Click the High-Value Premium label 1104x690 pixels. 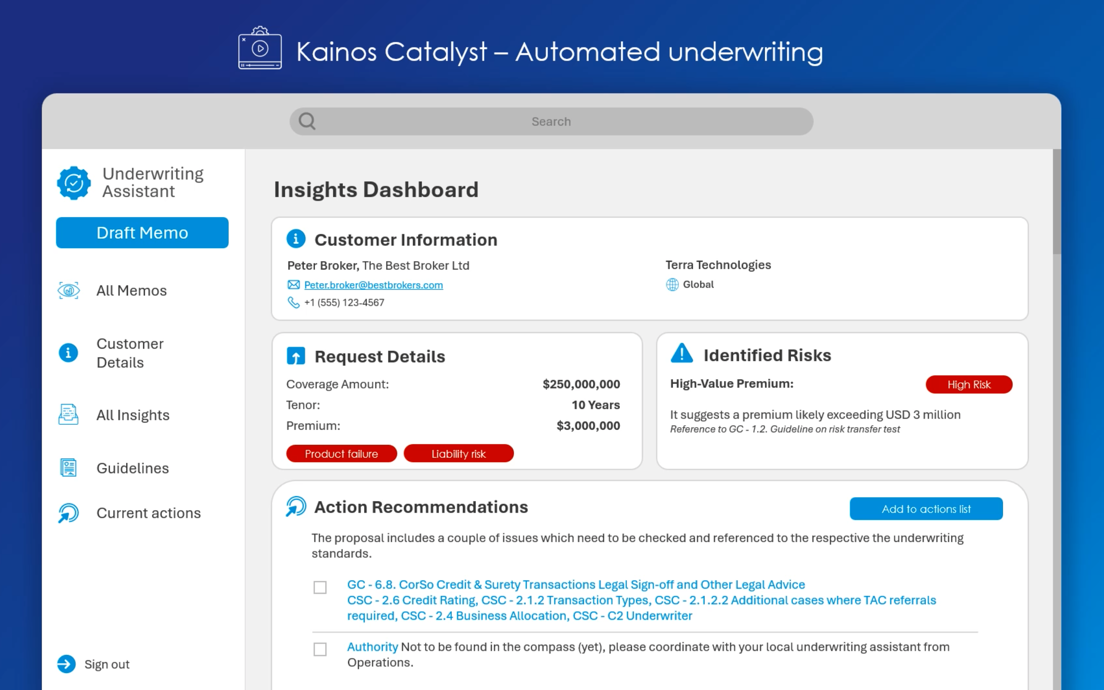(x=732, y=384)
